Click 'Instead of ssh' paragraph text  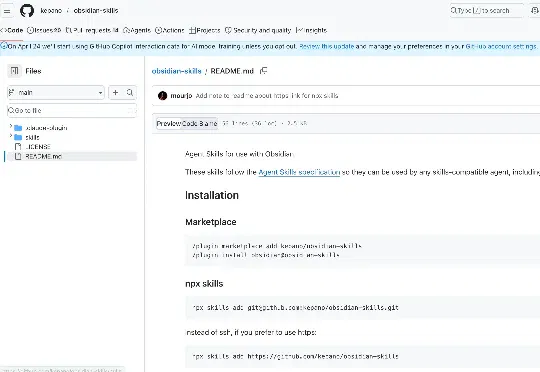click(x=251, y=332)
